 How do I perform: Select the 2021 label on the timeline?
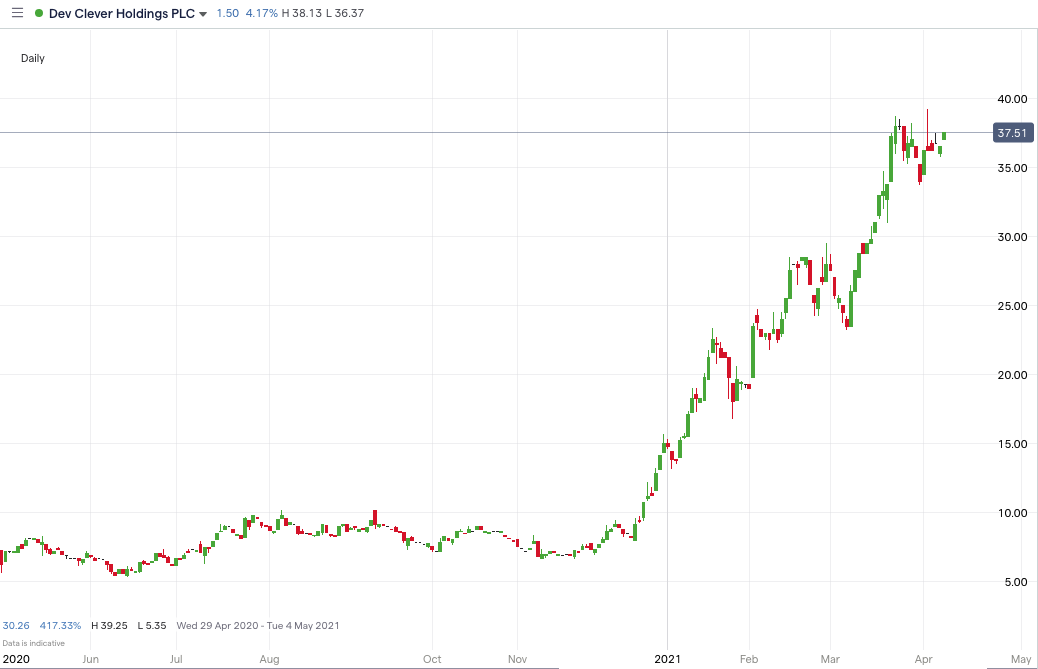click(668, 658)
